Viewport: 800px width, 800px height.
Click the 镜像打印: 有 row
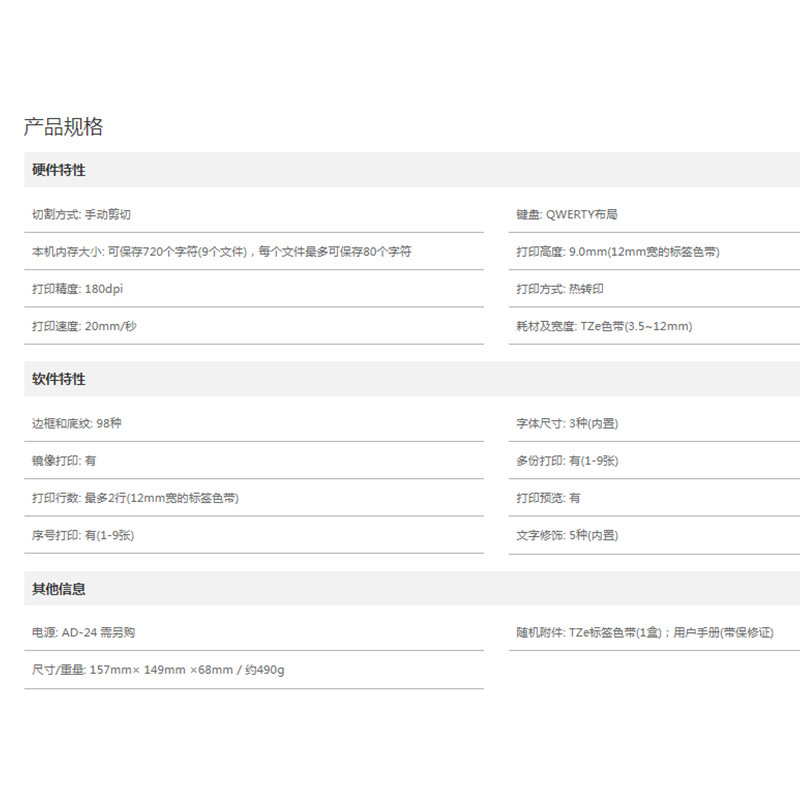(x=254, y=461)
